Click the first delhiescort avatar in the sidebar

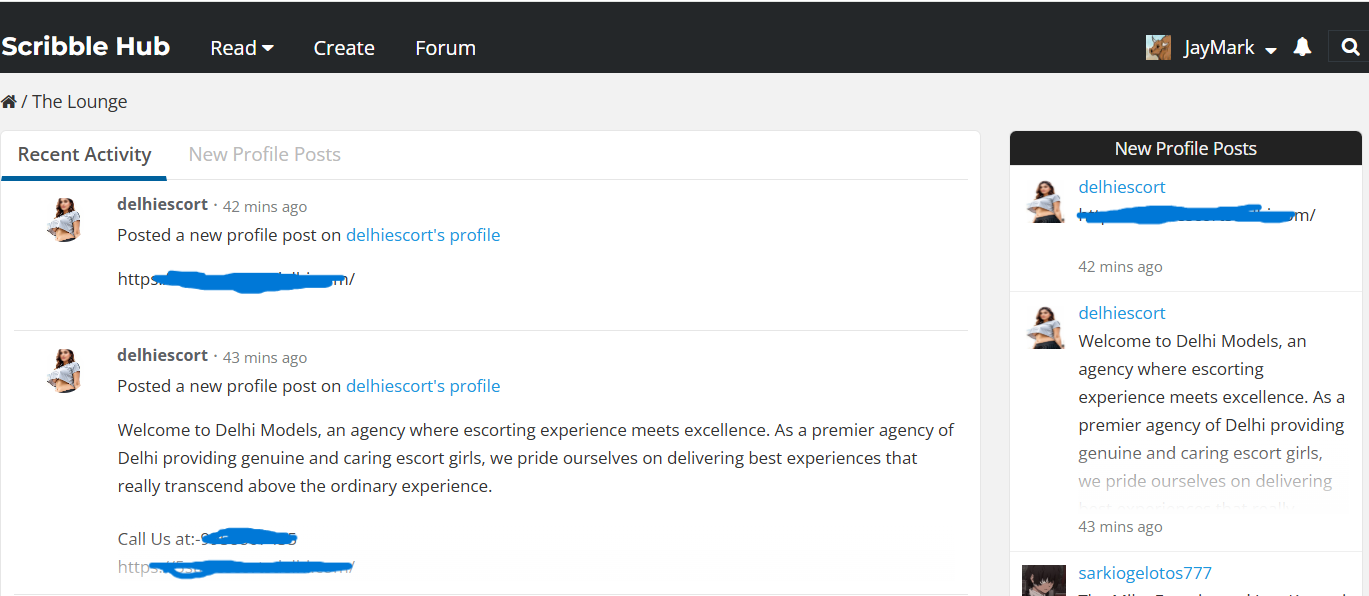pyautogui.click(x=1046, y=201)
